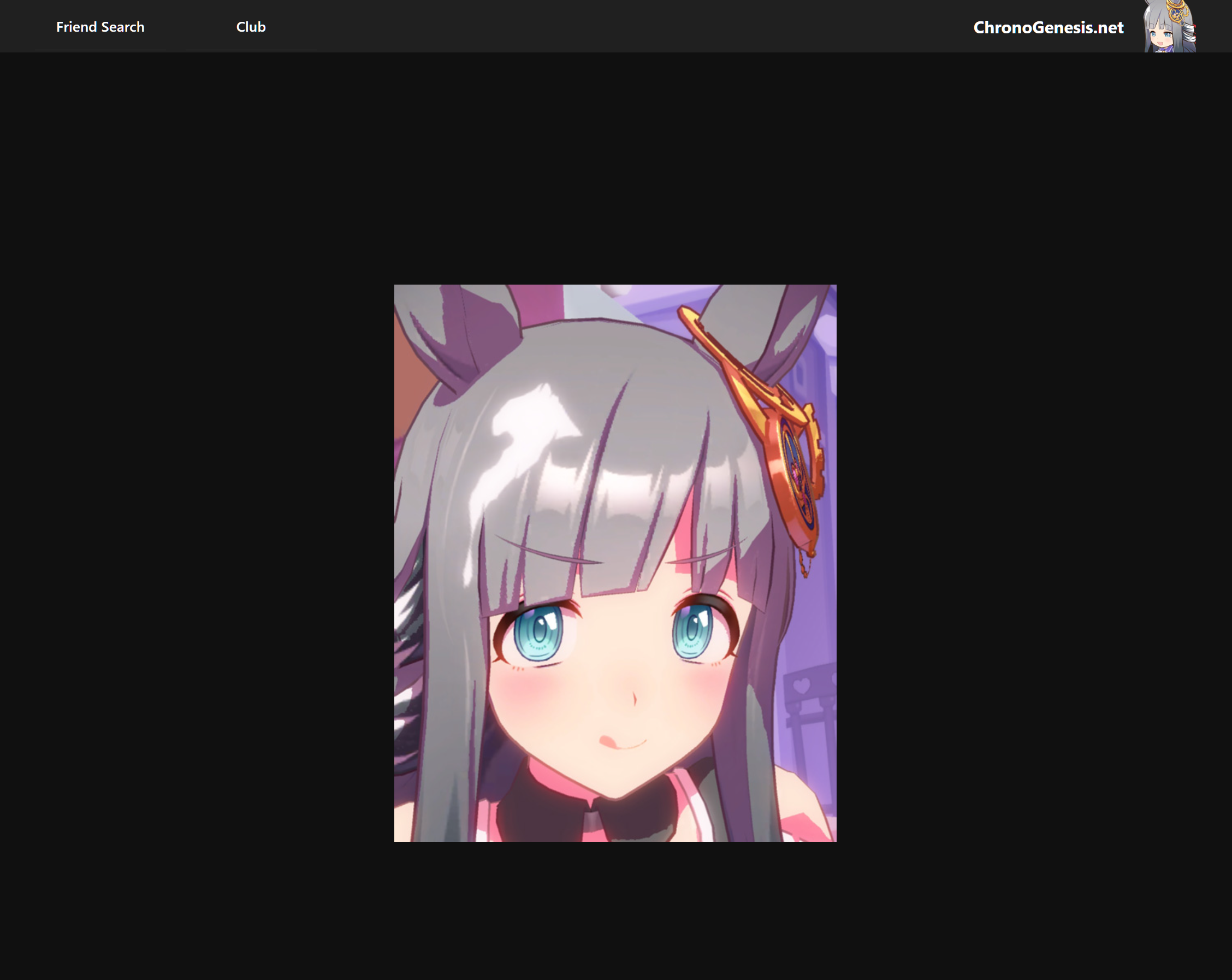Click the chibi mascot logo icon
This screenshot has height=980, width=1232.
(1170, 26)
